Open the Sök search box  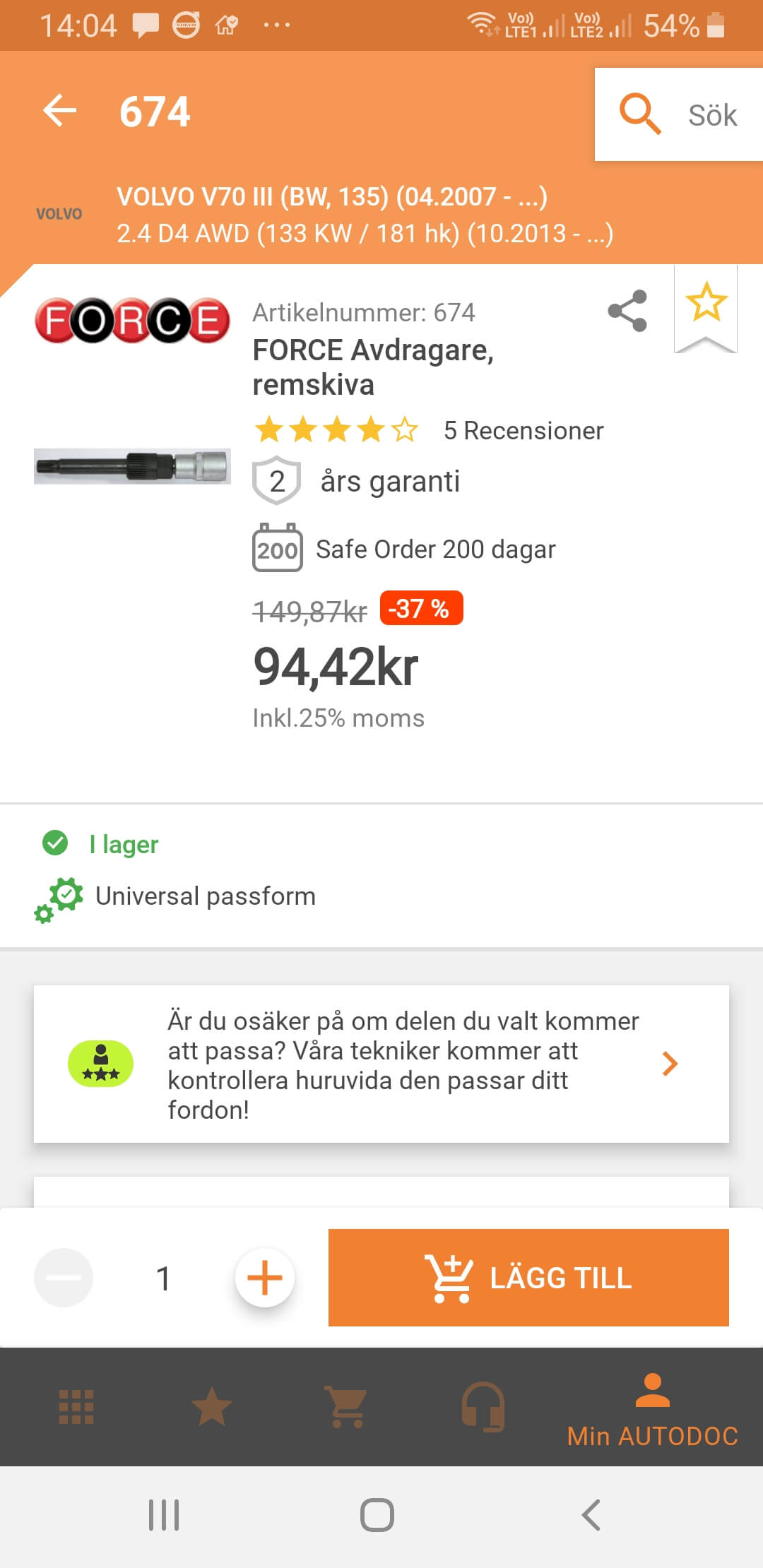tap(678, 114)
